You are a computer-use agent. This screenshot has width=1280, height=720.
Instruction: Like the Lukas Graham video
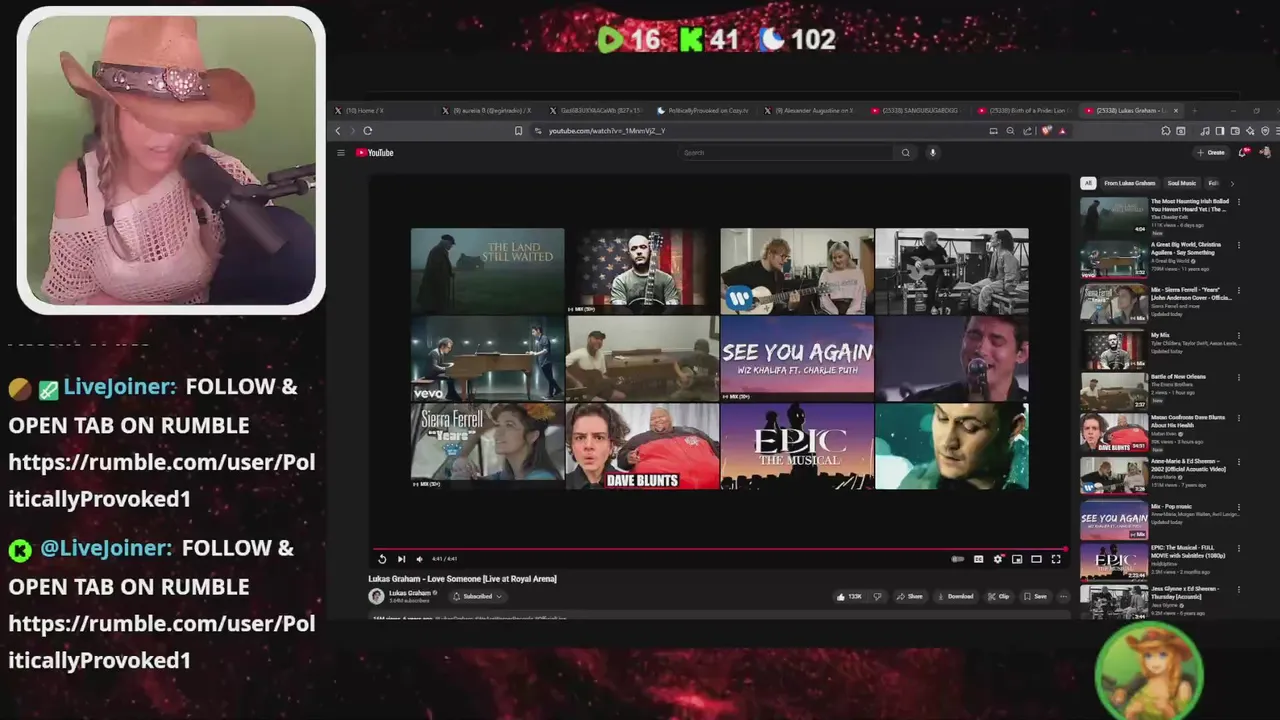(849, 596)
